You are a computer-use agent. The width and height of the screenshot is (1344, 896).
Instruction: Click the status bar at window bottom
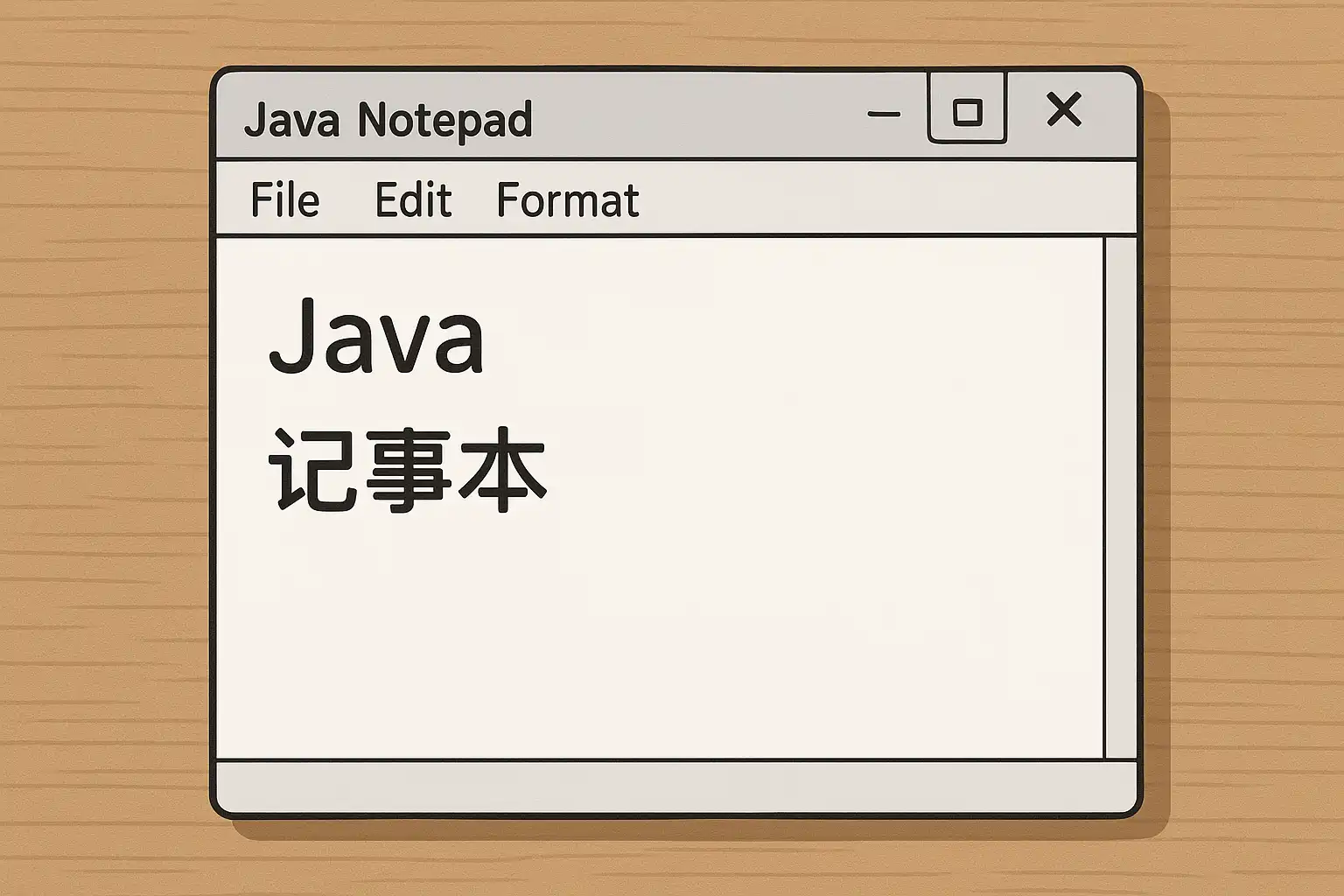(x=675, y=787)
